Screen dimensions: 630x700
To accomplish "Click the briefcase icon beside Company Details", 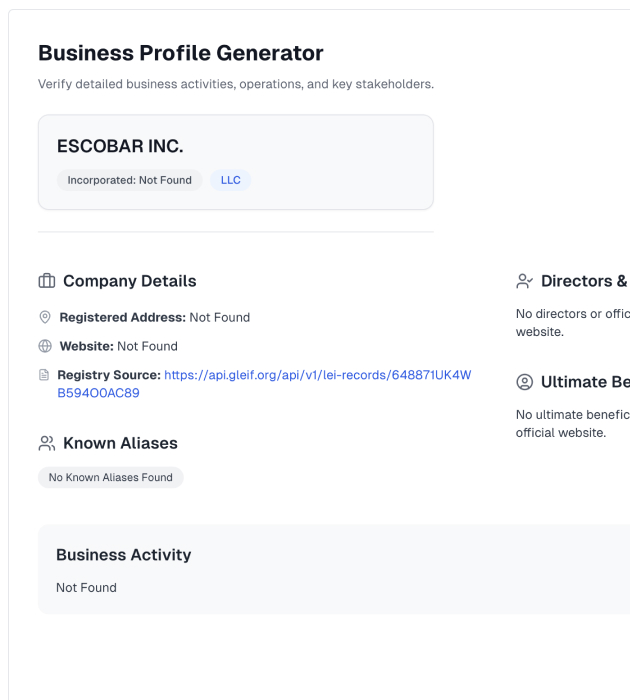I will [x=46, y=281].
